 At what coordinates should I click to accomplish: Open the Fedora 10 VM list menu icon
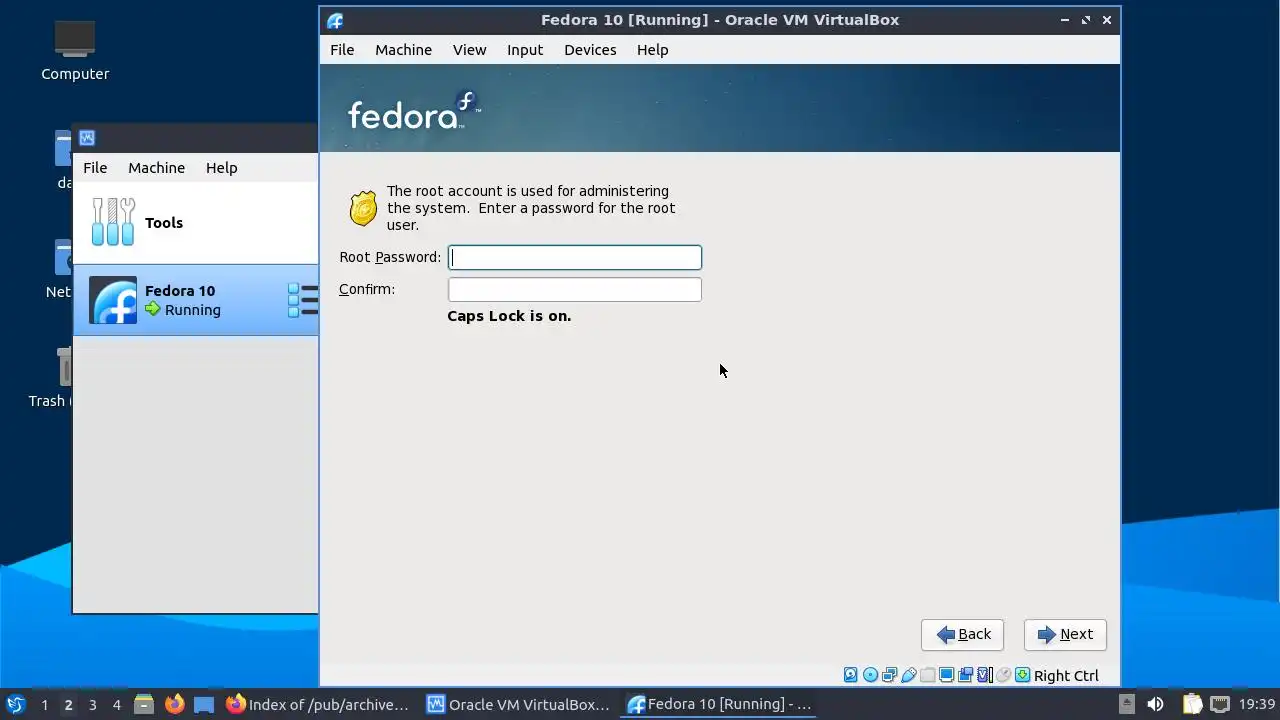pos(302,300)
